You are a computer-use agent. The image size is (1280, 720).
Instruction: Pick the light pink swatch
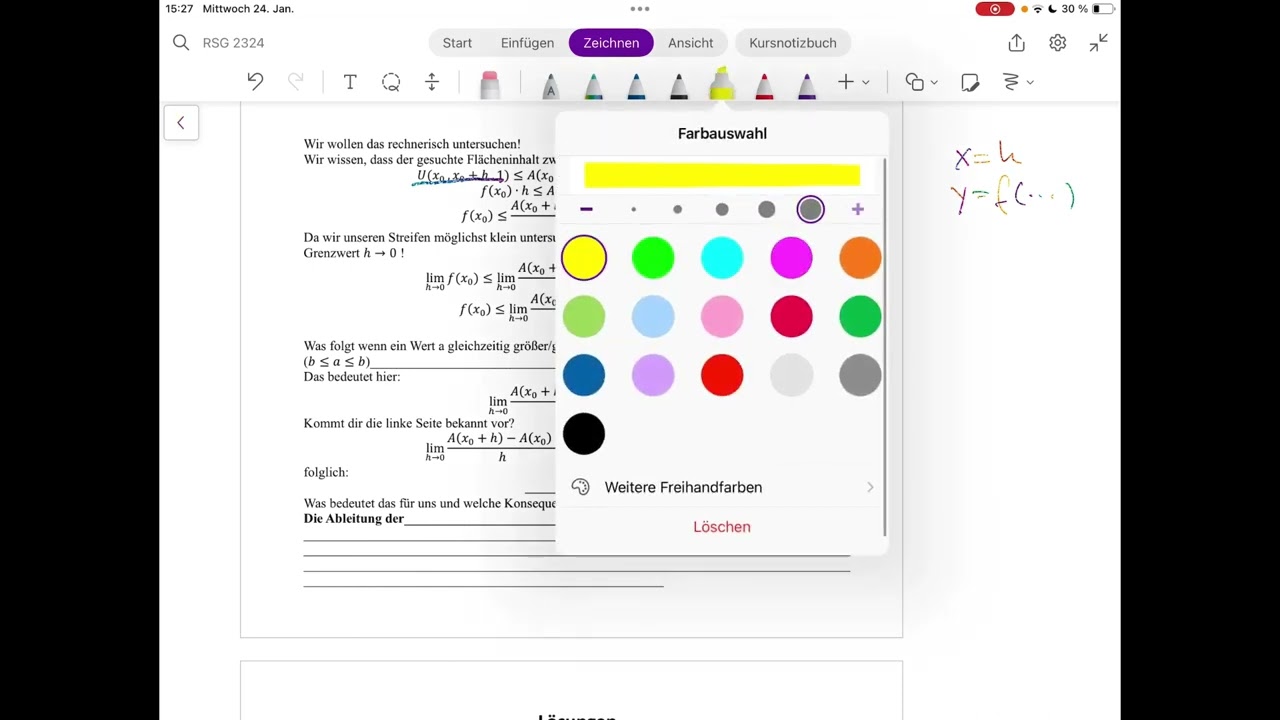click(722, 317)
